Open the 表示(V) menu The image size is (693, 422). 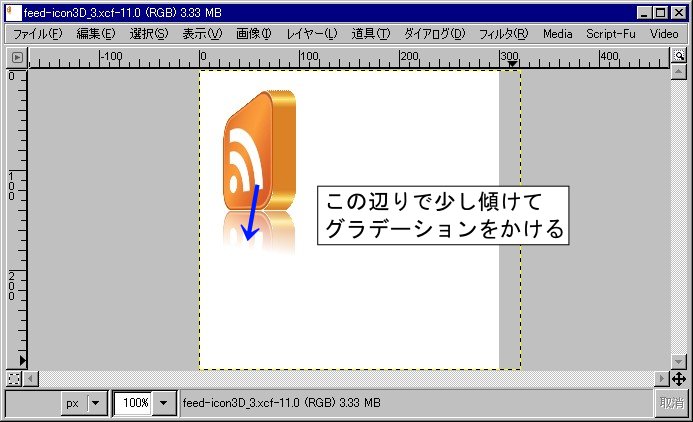[x=202, y=34]
